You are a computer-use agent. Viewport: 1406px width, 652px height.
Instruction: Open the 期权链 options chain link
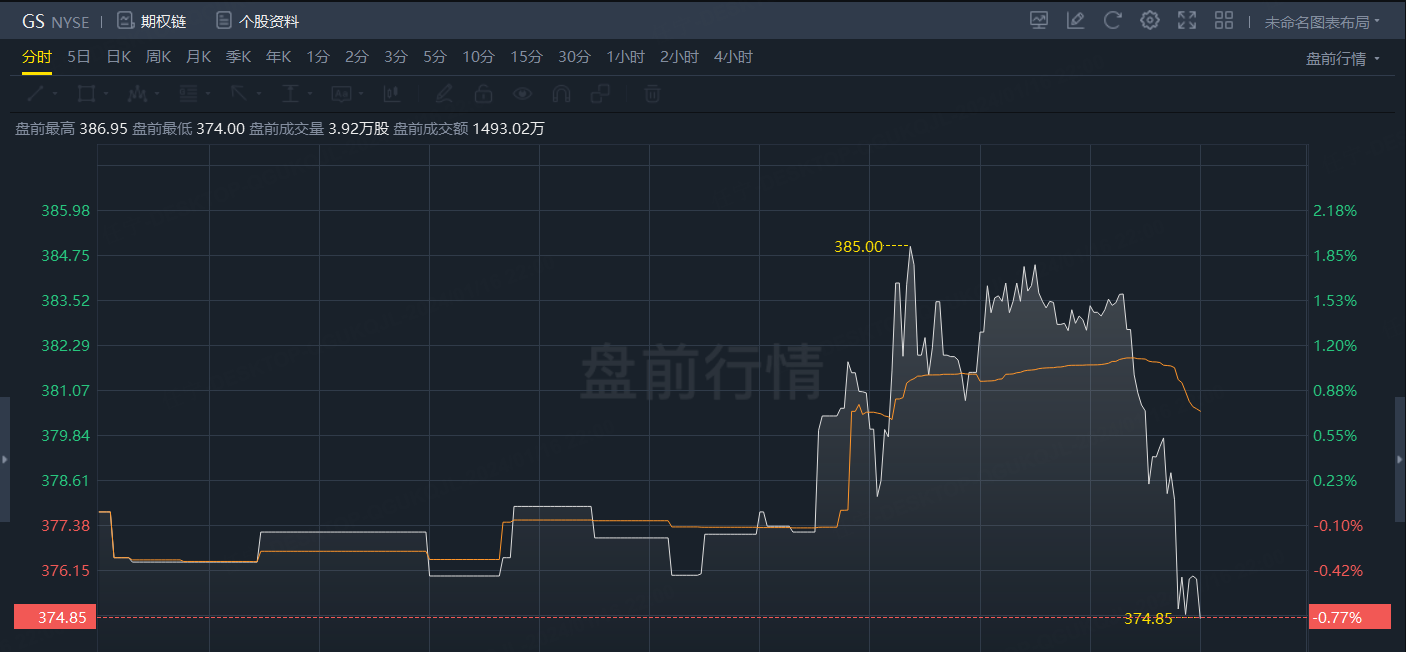coord(164,21)
